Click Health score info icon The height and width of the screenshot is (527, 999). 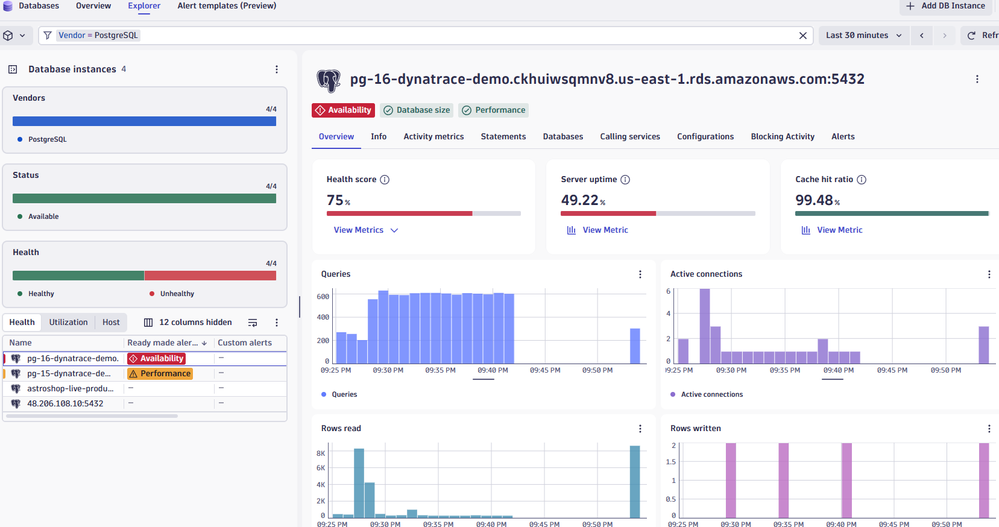[x=385, y=180]
